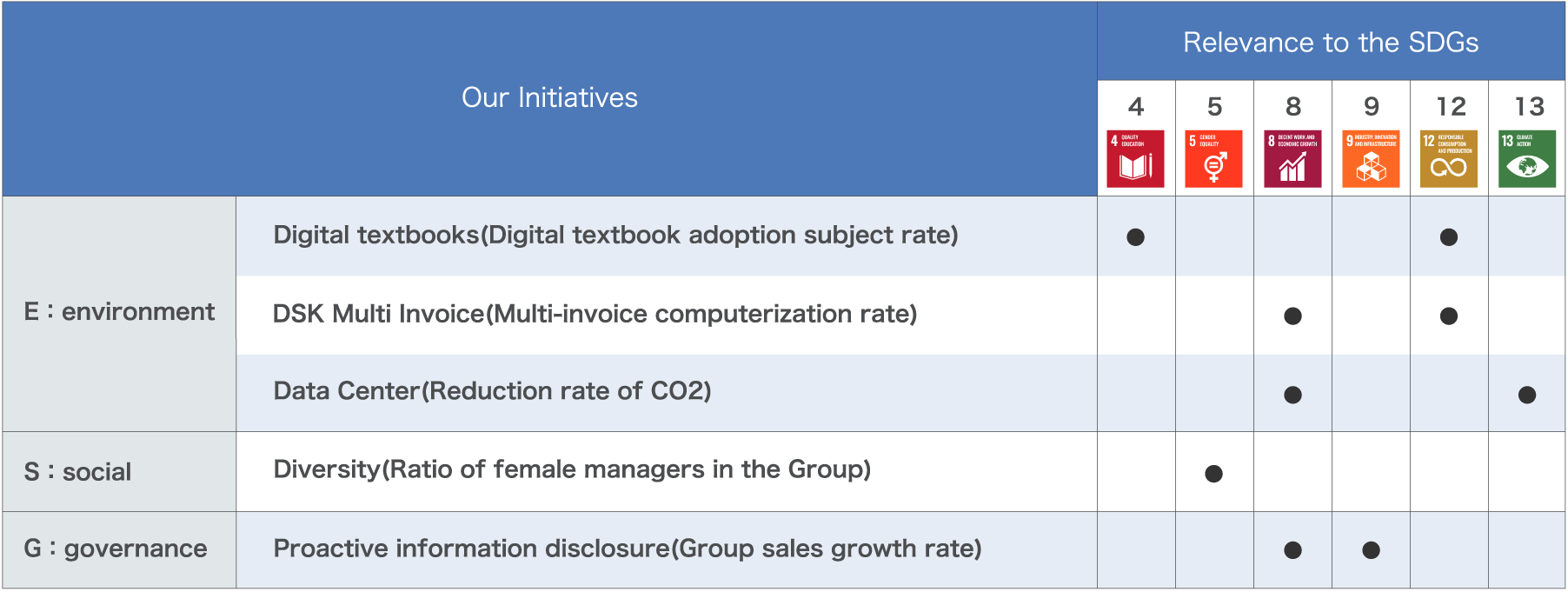Select the Relevance to the SDGs header

pyautogui.click(x=1331, y=42)
